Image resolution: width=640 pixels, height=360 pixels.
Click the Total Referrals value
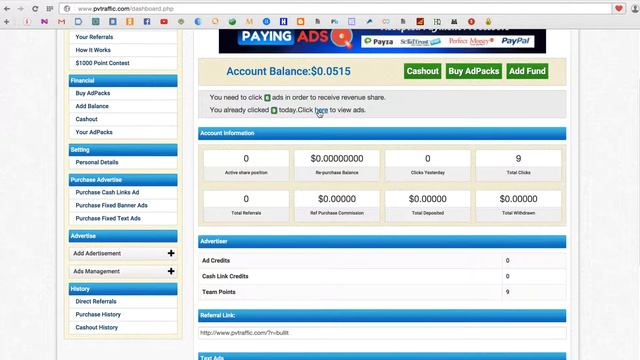pos(246,199)
